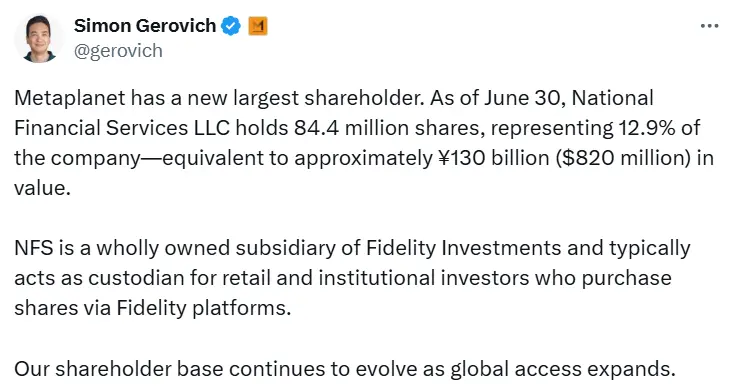Viewport: 735px width, 386px height.
Task: Visit the @gerovich handle link
Action: pos(118,51)
